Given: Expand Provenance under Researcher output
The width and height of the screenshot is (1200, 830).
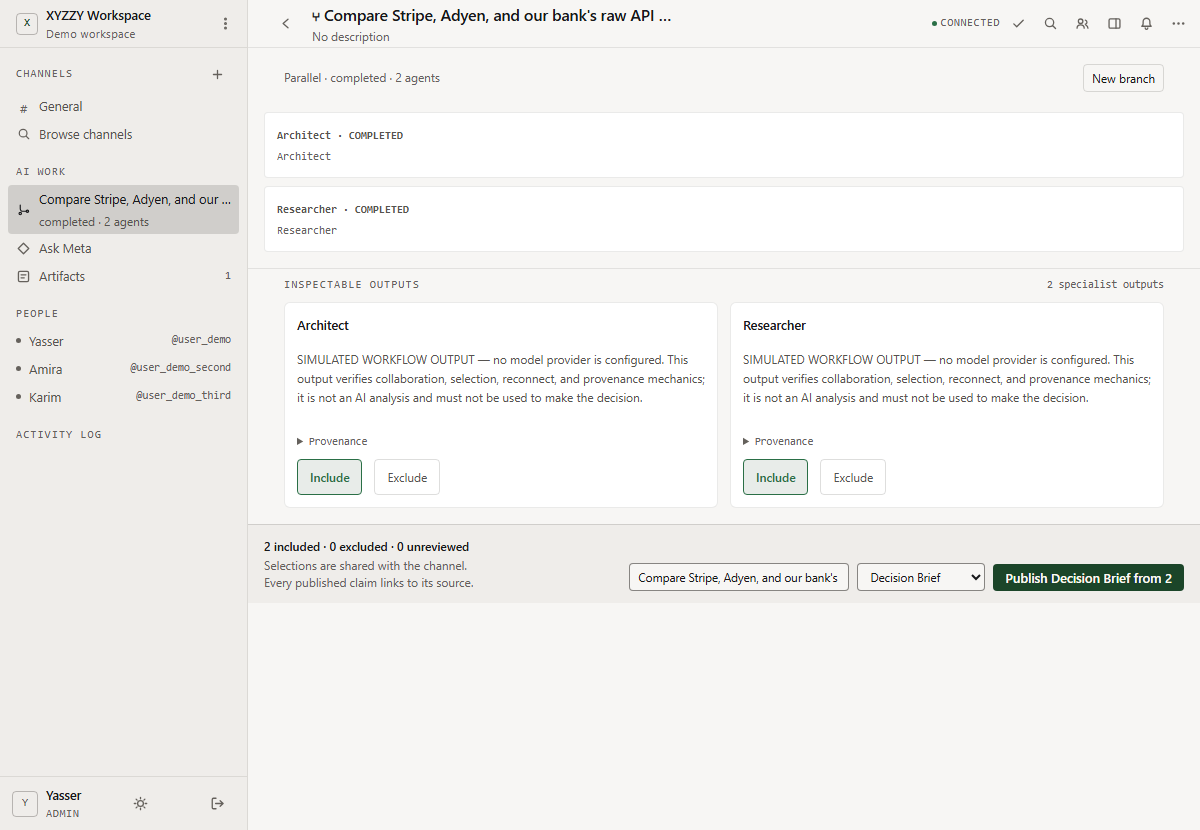Looking at the screenshot, I should (778, 441).
